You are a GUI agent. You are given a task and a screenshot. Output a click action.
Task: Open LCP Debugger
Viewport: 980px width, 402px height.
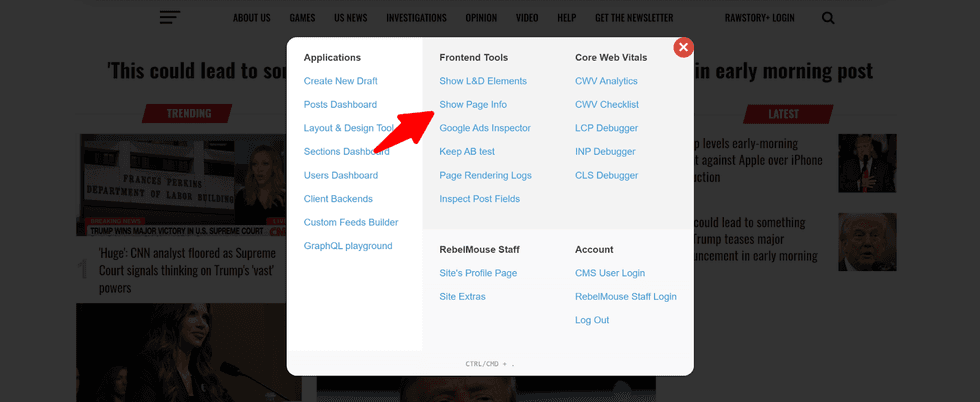point(606,128)
